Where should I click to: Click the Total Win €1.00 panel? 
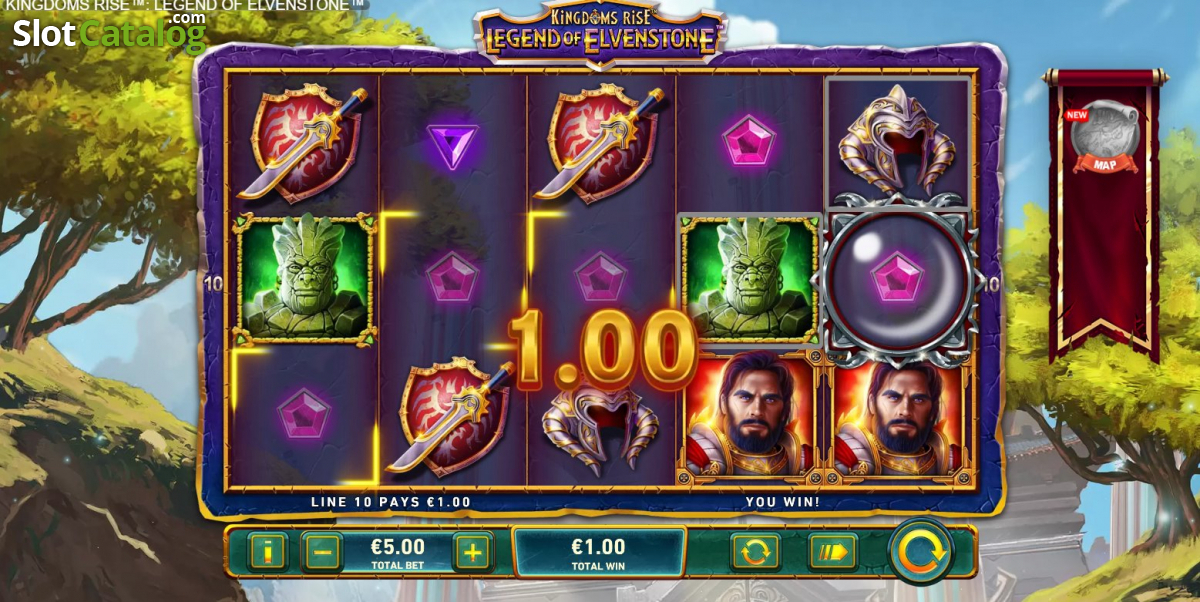tap(599, 552)
